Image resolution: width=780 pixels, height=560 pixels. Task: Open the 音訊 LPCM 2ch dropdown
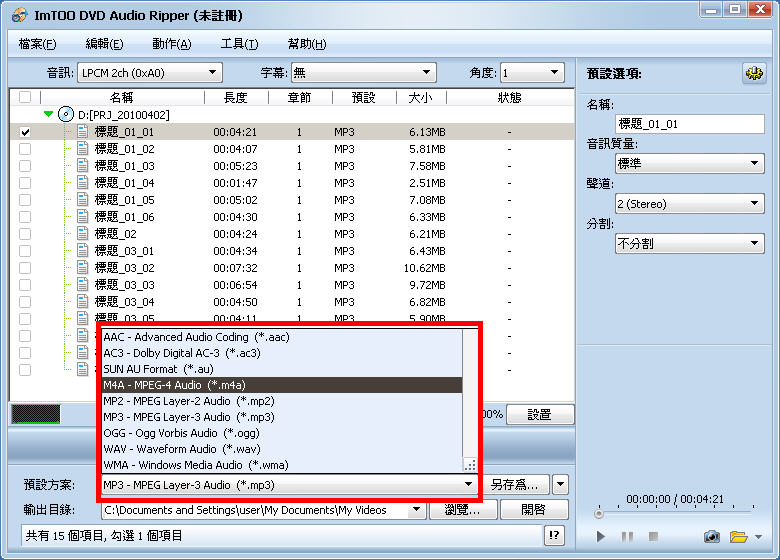(x=150, y=73)
